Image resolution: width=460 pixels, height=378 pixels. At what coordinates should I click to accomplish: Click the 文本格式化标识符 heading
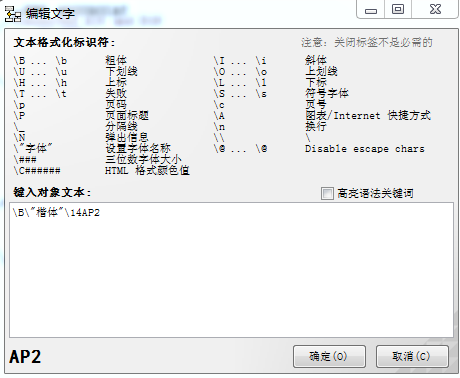[x=64, y=42]
